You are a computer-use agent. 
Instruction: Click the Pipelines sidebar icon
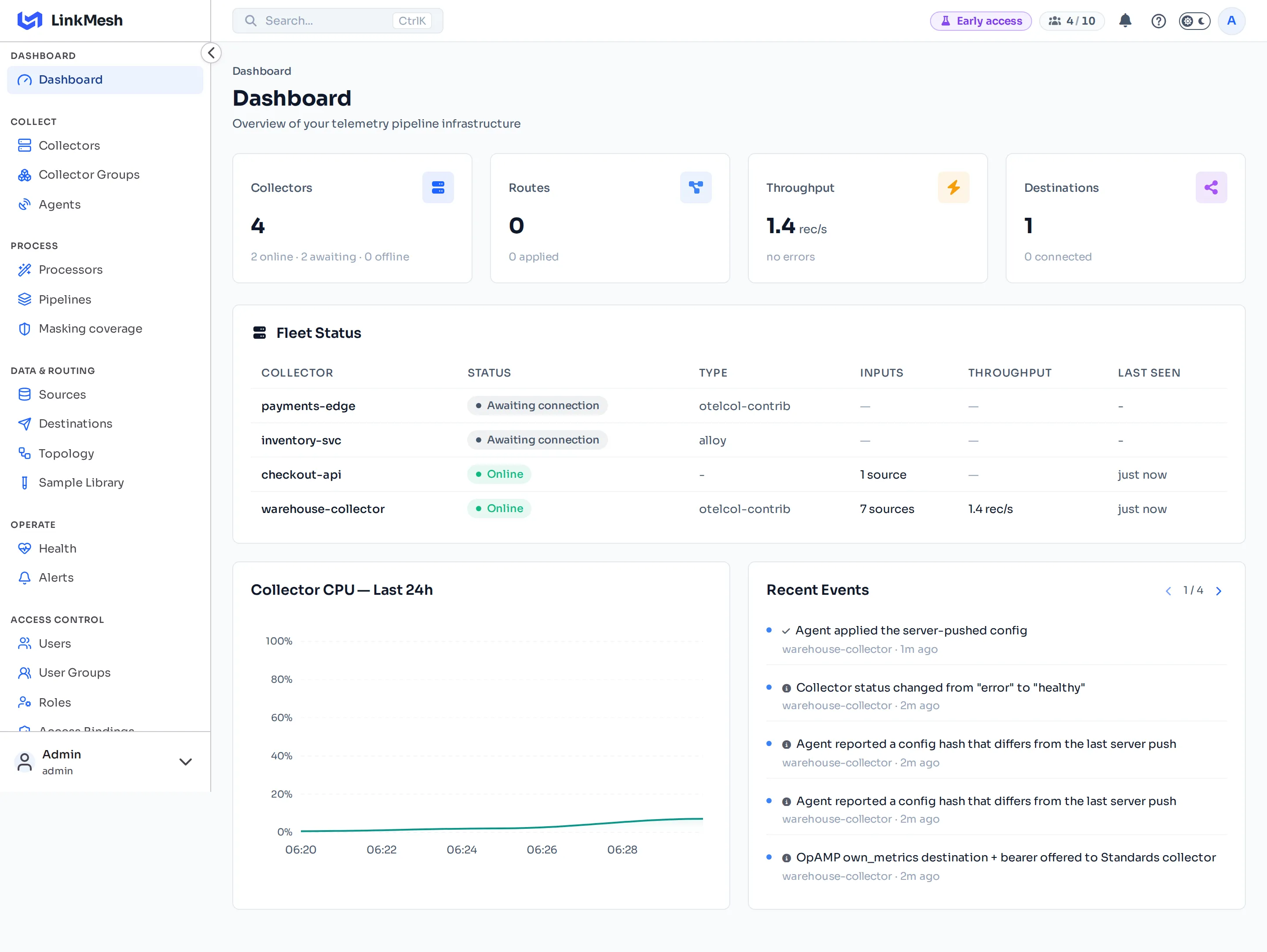[x=25, y=300]
